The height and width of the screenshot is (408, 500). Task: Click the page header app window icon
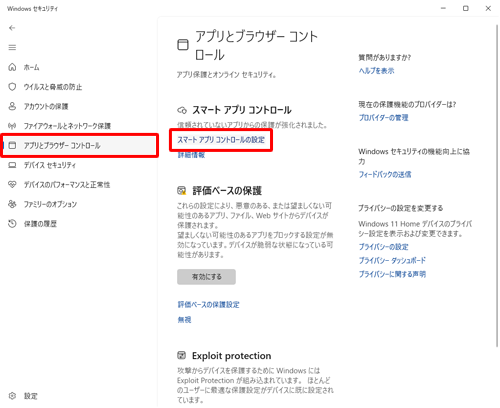pyautogui.click(x=183, y=45)
